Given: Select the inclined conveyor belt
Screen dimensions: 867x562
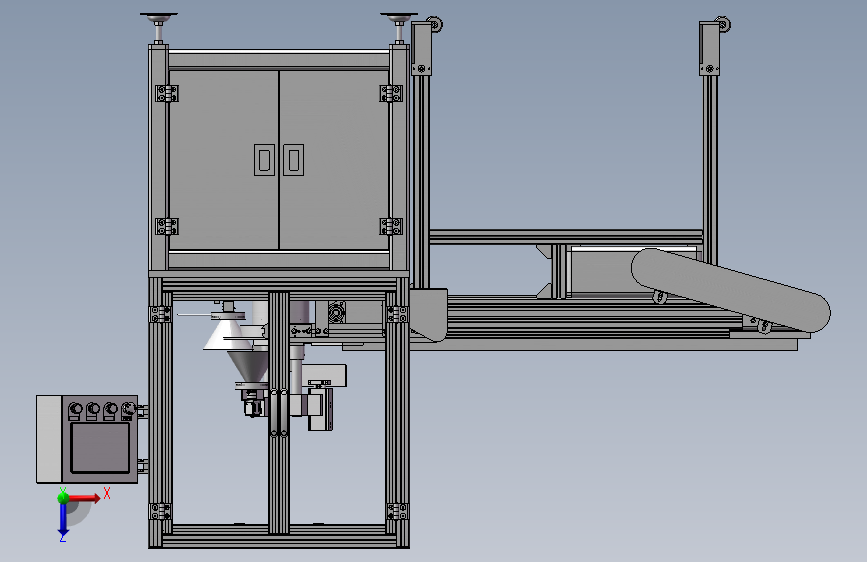Looking at the screenshot, I should pos(730,290).
